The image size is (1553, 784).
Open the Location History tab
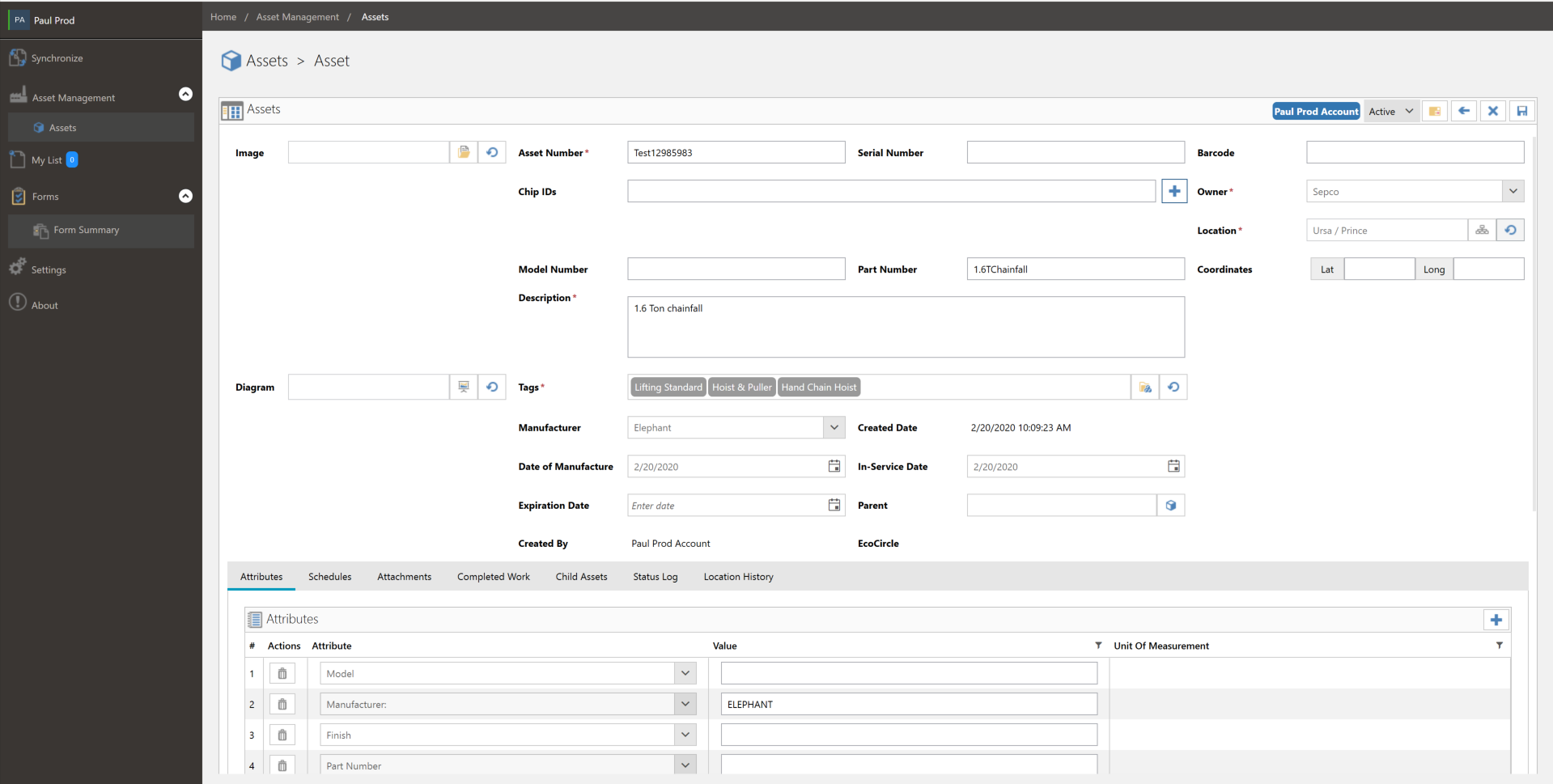pos(738,577)
